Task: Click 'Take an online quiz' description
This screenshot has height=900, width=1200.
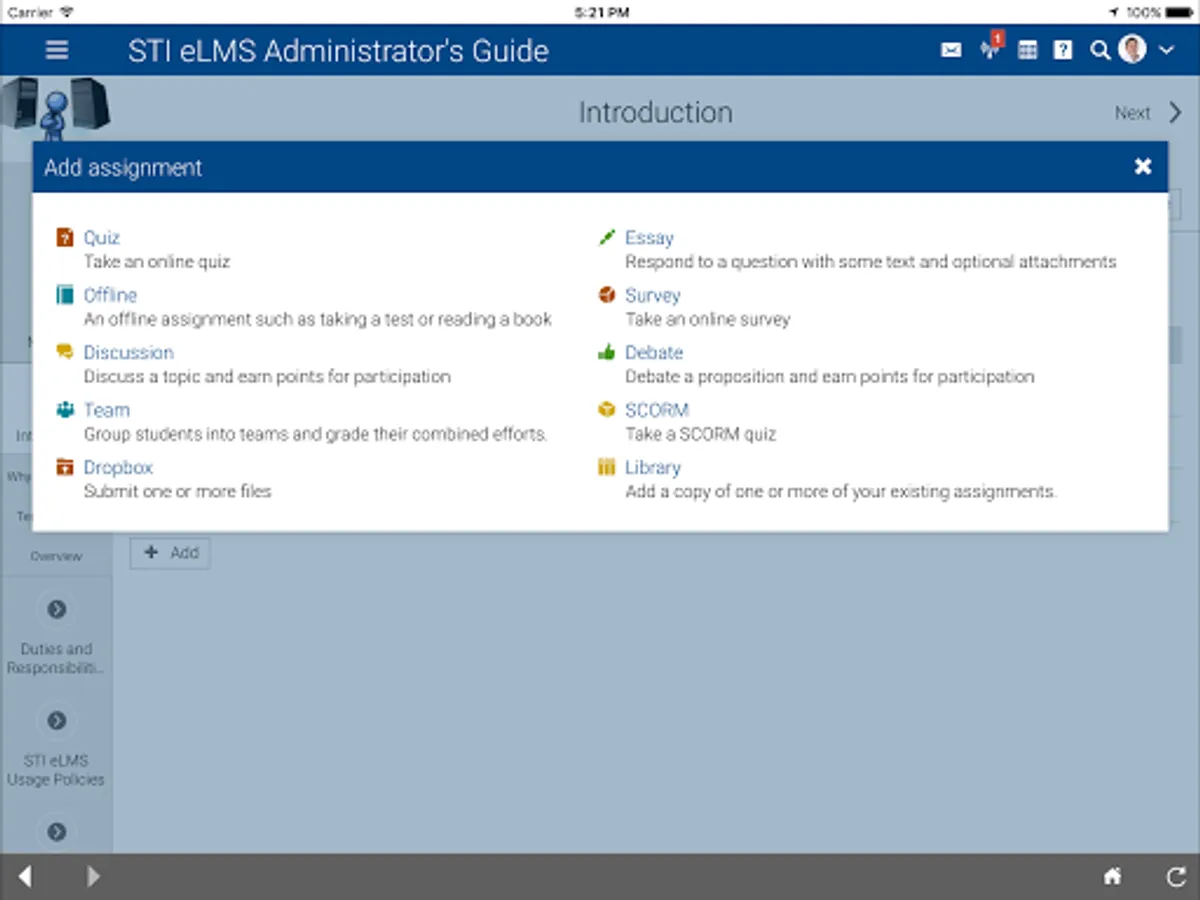Action: [x=157, y=262]
